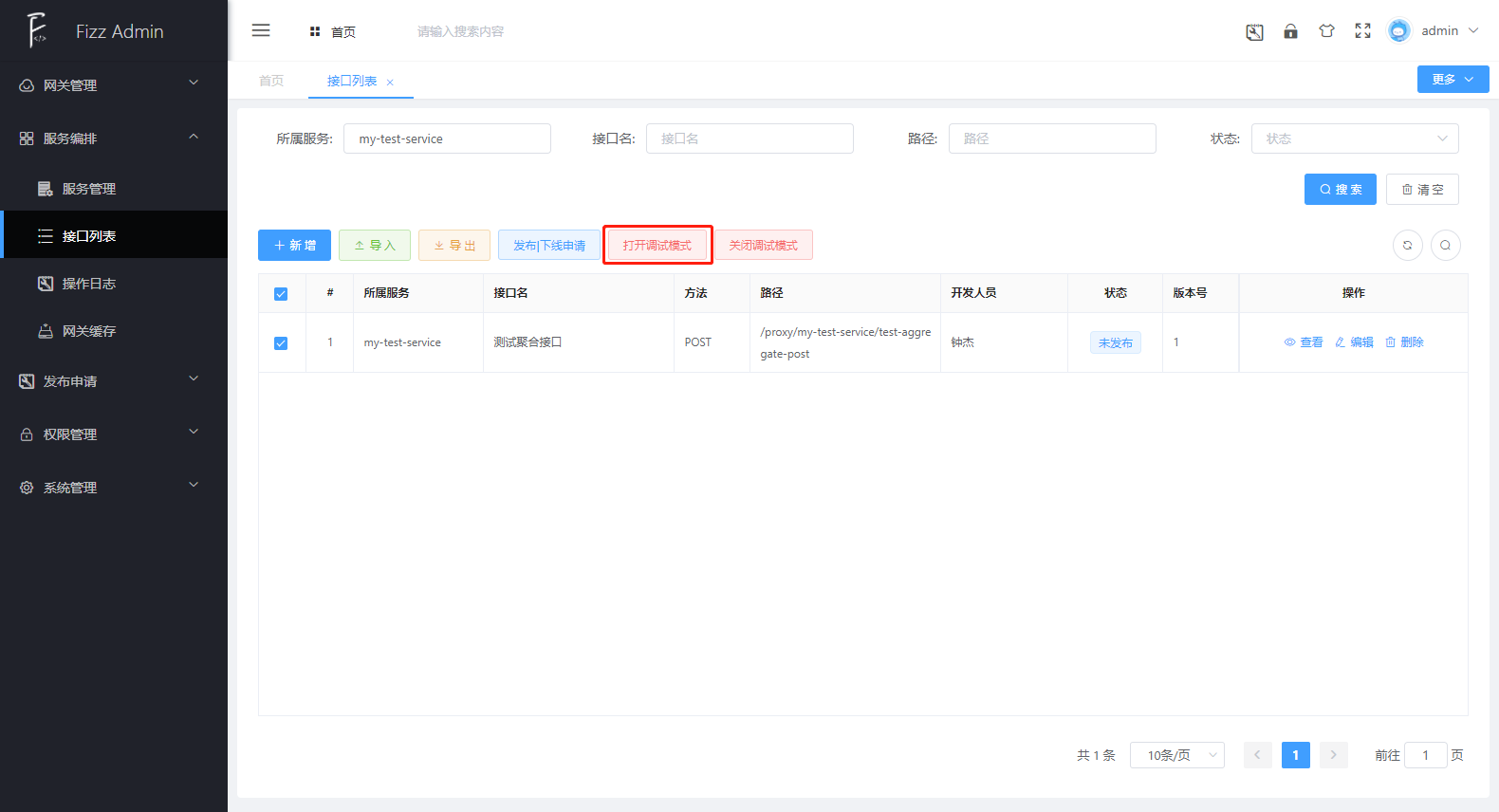Viewport: 1499px width, 812px height.
Task: Open the theme shirt icon
Action: [x=1326, y=31]
